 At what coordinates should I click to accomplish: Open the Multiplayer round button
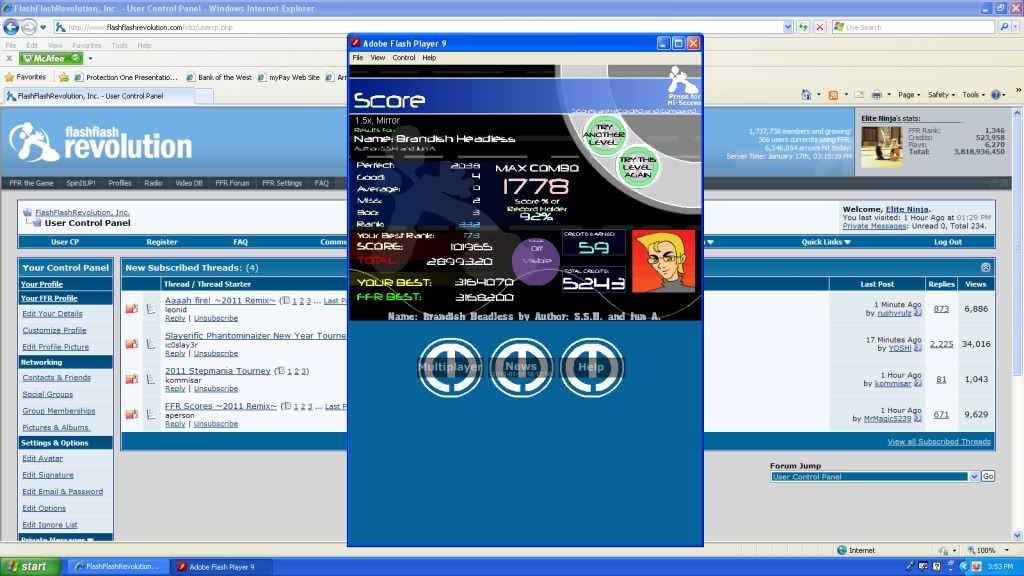point(449,366)
